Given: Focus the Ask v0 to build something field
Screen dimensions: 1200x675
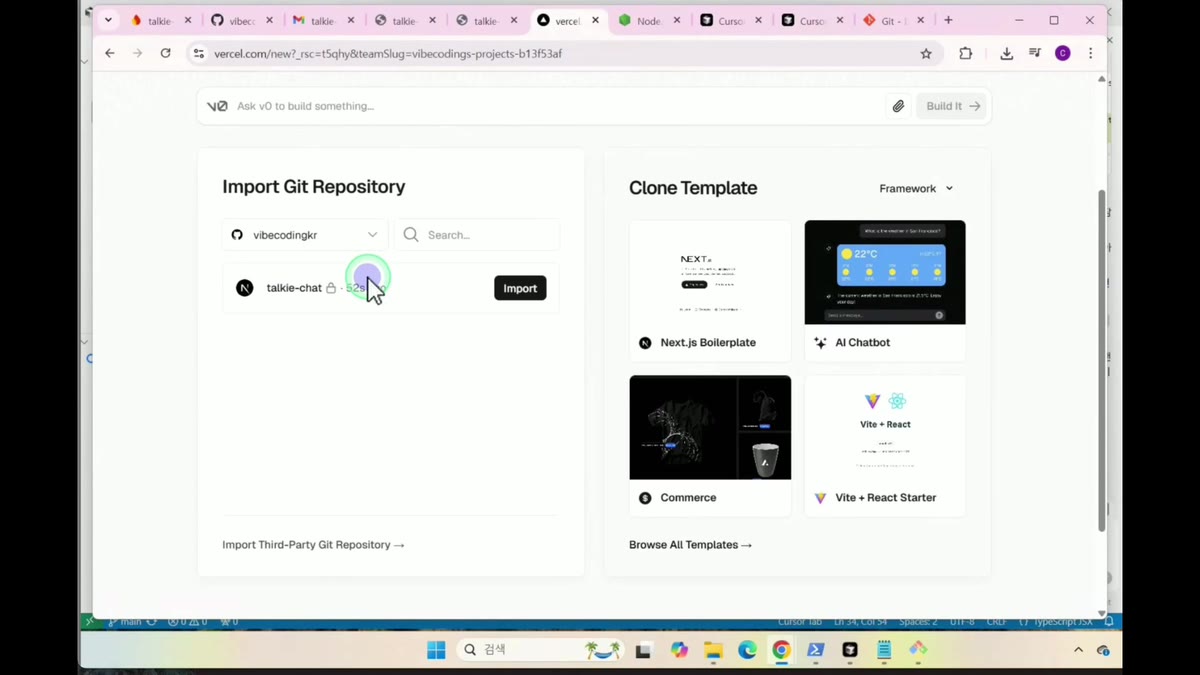Looking at the screenshot, I should 555,106.
